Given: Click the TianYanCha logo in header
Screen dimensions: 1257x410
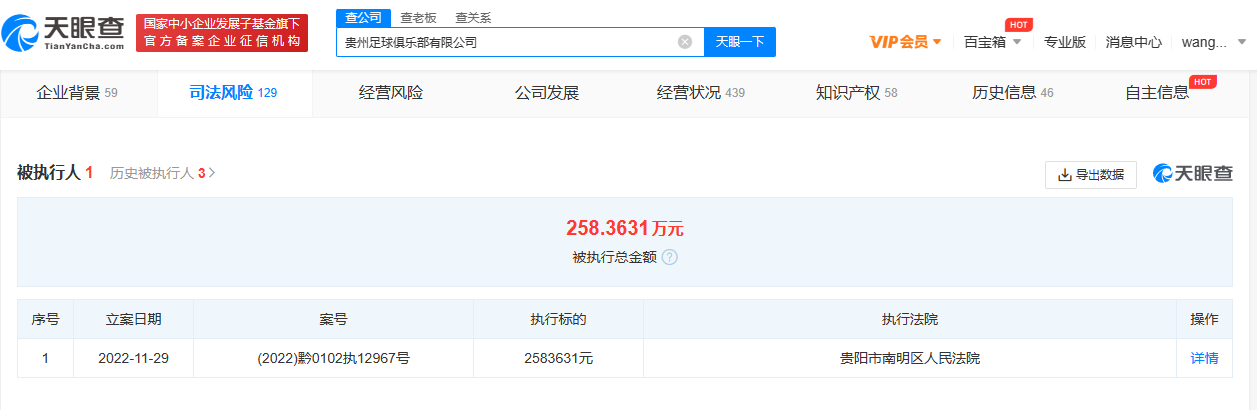Looking at the screenshot, I should click(x=64, y=33).
